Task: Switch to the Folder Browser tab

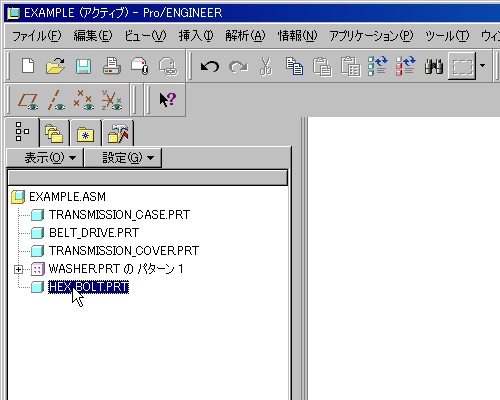Action: coord(54,134)
